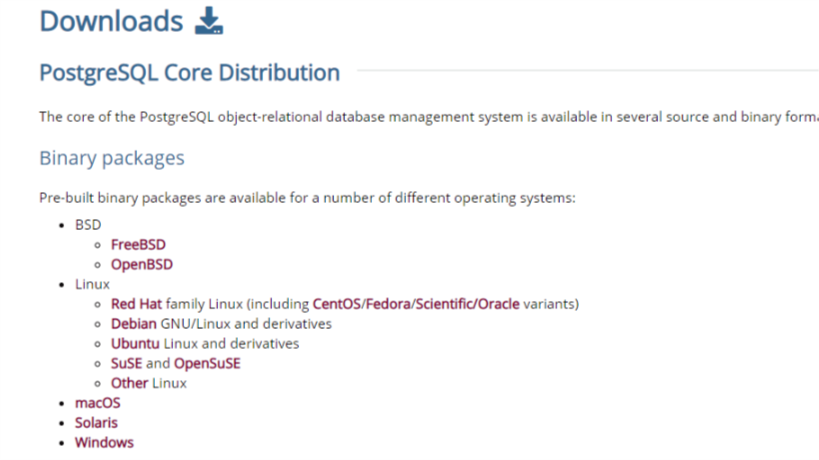Open the FreeBSD packages link

tap(138, 244)
